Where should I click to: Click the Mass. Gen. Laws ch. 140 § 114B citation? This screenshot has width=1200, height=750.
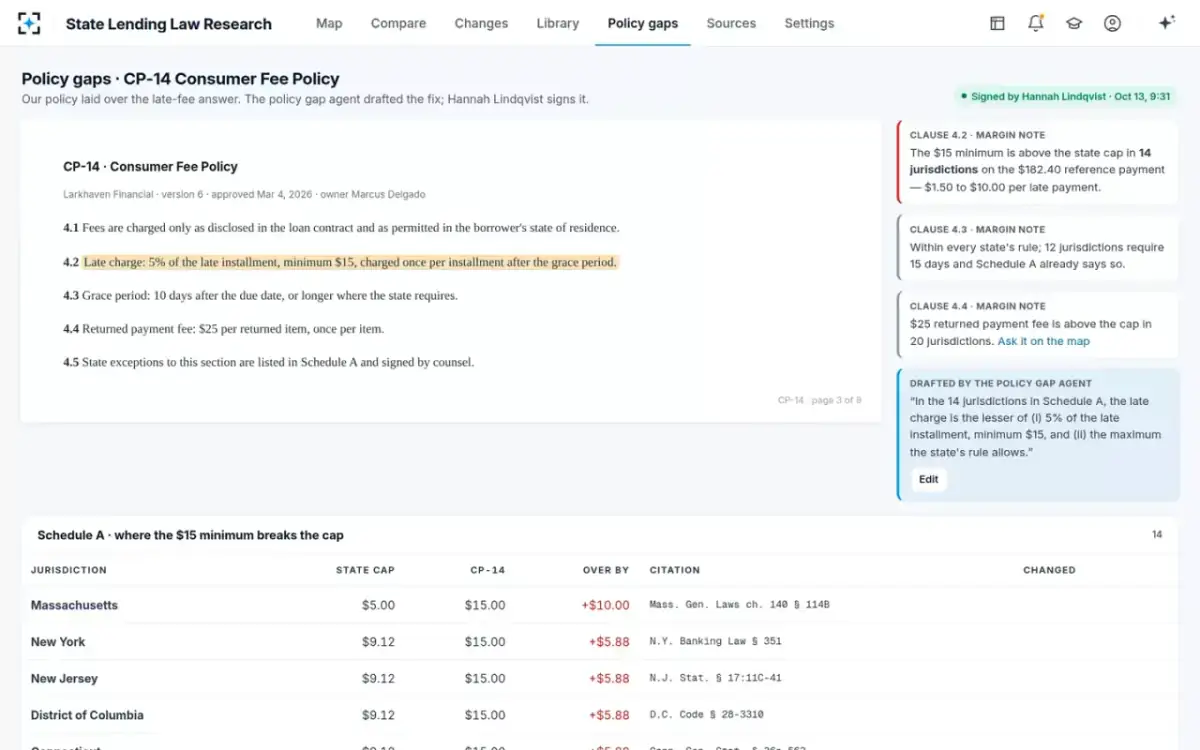(739, 605)
